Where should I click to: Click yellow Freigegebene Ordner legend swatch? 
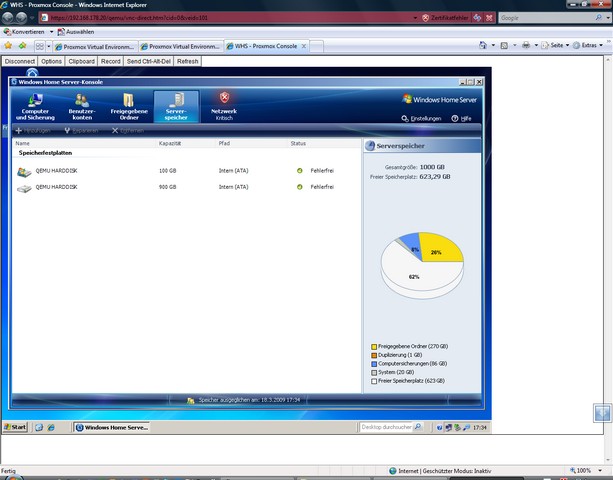tap(374, 347)
